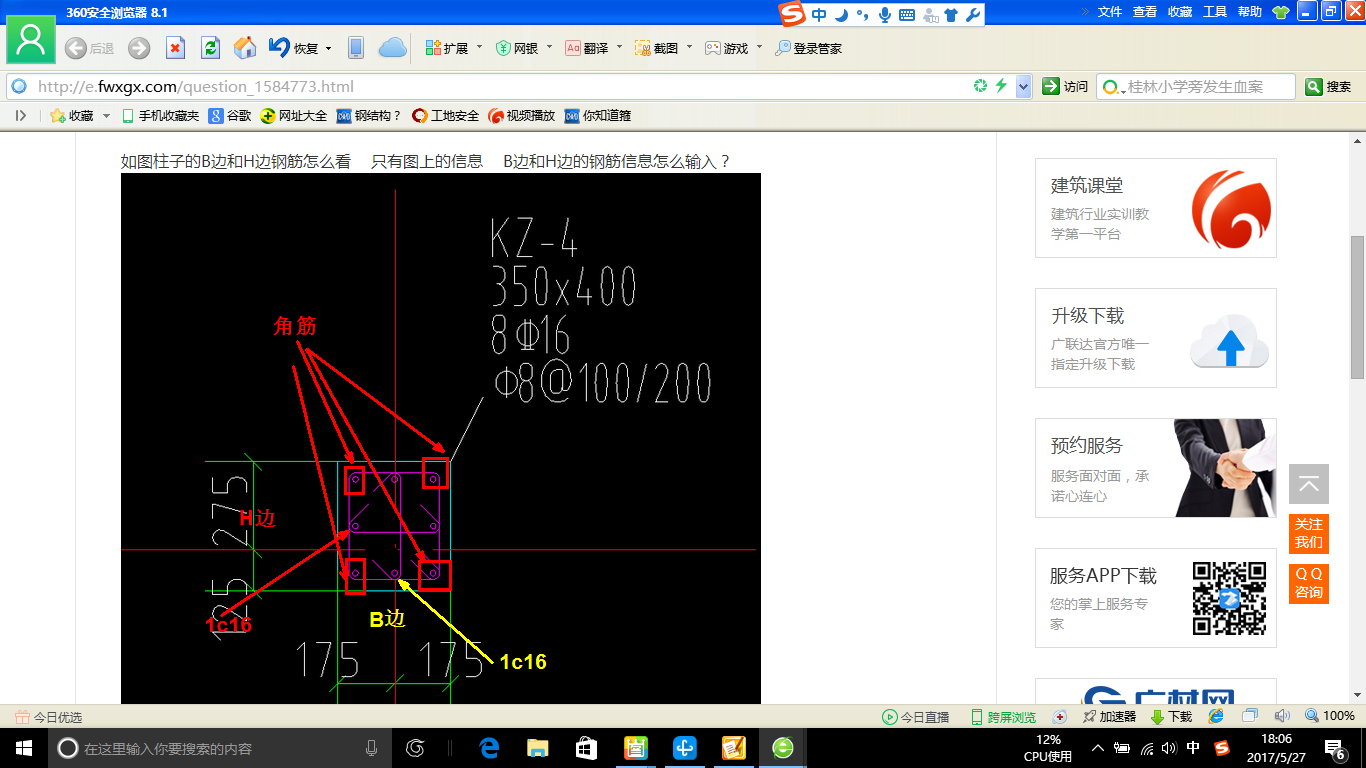This screenshot has height=768, width=1366.
Task: Open the 服务APP下载 QR code card
Action: (1155, 598)
